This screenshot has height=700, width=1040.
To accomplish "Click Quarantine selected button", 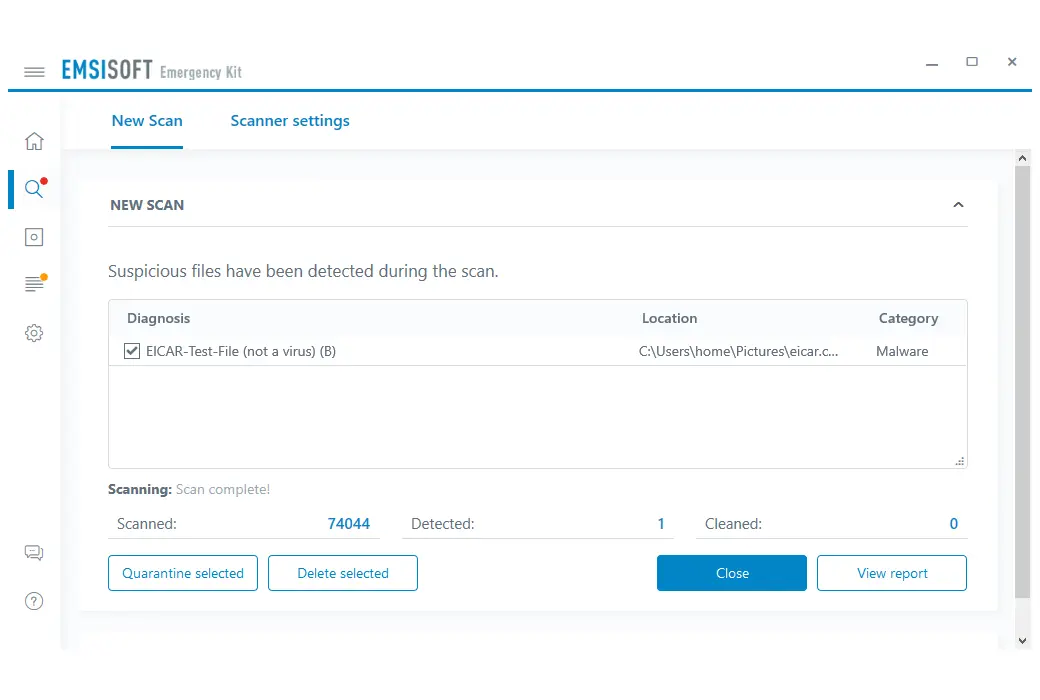I will pyautogui.click(x=183, y=573).
